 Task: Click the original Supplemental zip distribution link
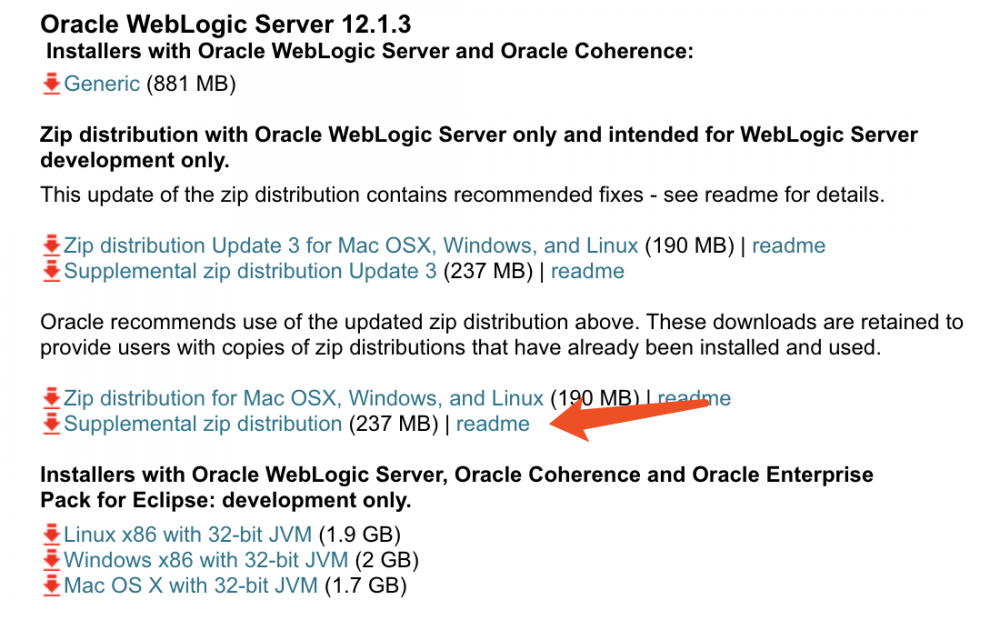click(203, 424)
